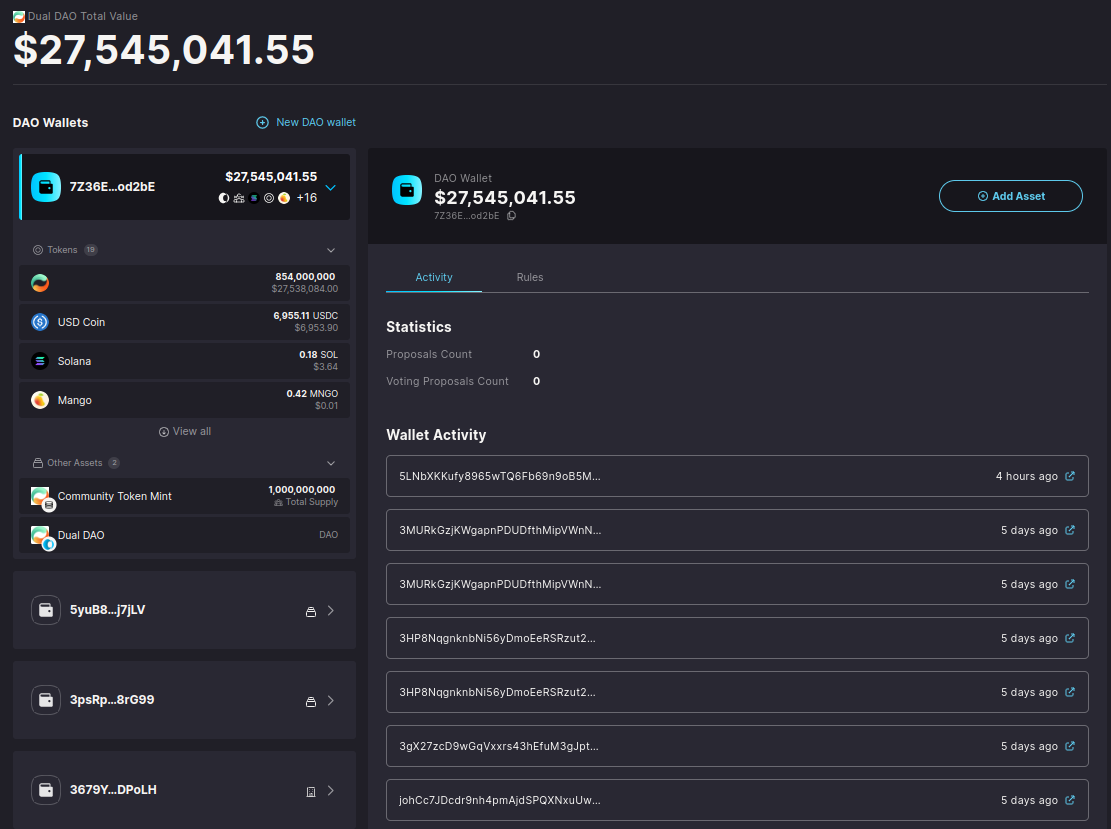Click the Total Supply label

312,502
